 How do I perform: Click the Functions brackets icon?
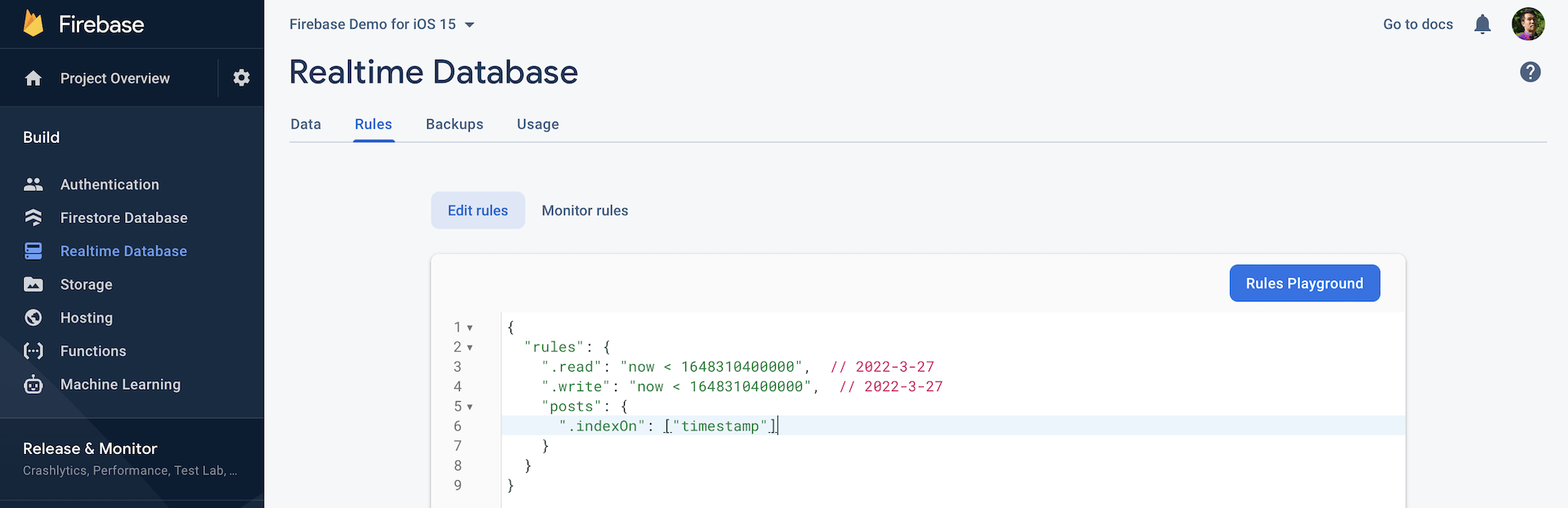click(x=33, y=351)
